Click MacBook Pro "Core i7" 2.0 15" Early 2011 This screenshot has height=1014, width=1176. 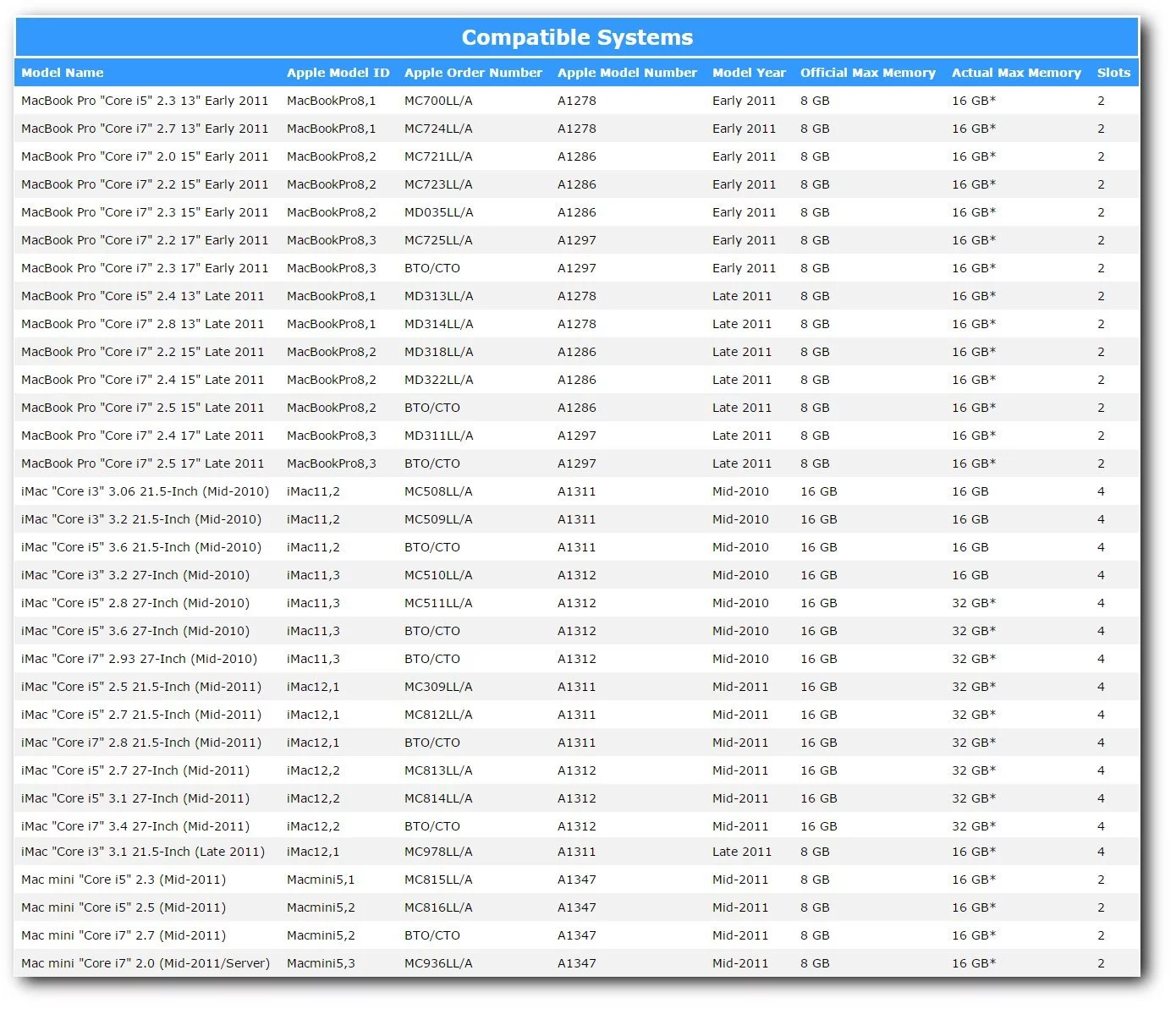pyautogui.click(x=145, y=156)
